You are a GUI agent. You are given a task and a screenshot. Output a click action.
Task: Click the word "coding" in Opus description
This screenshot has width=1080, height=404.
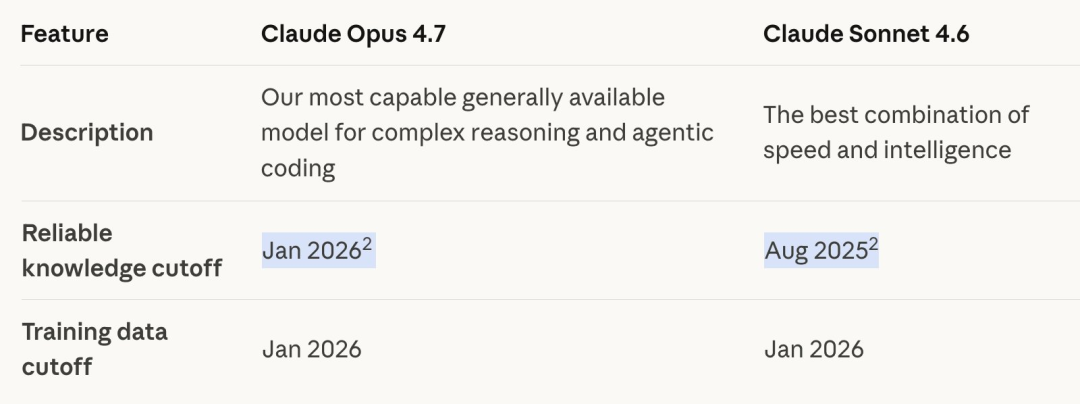[298, 167]
